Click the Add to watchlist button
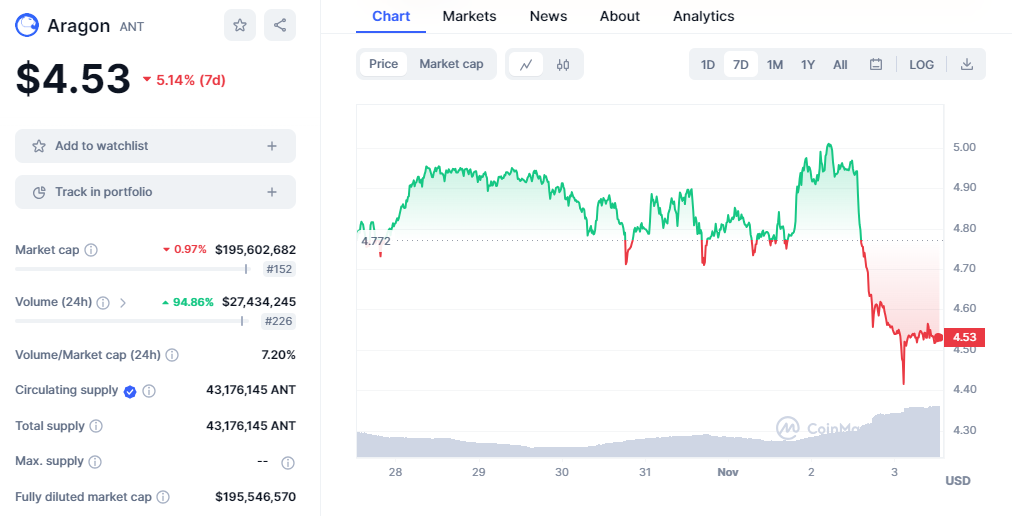The height and width of the screenshot is (516, 1012). pyautogui.click(x=156, y=146)
